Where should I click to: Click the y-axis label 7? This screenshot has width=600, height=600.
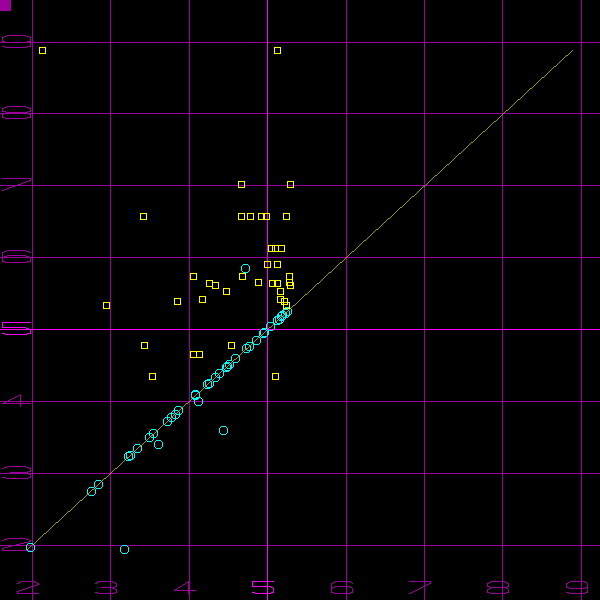[x=16, y=185]
